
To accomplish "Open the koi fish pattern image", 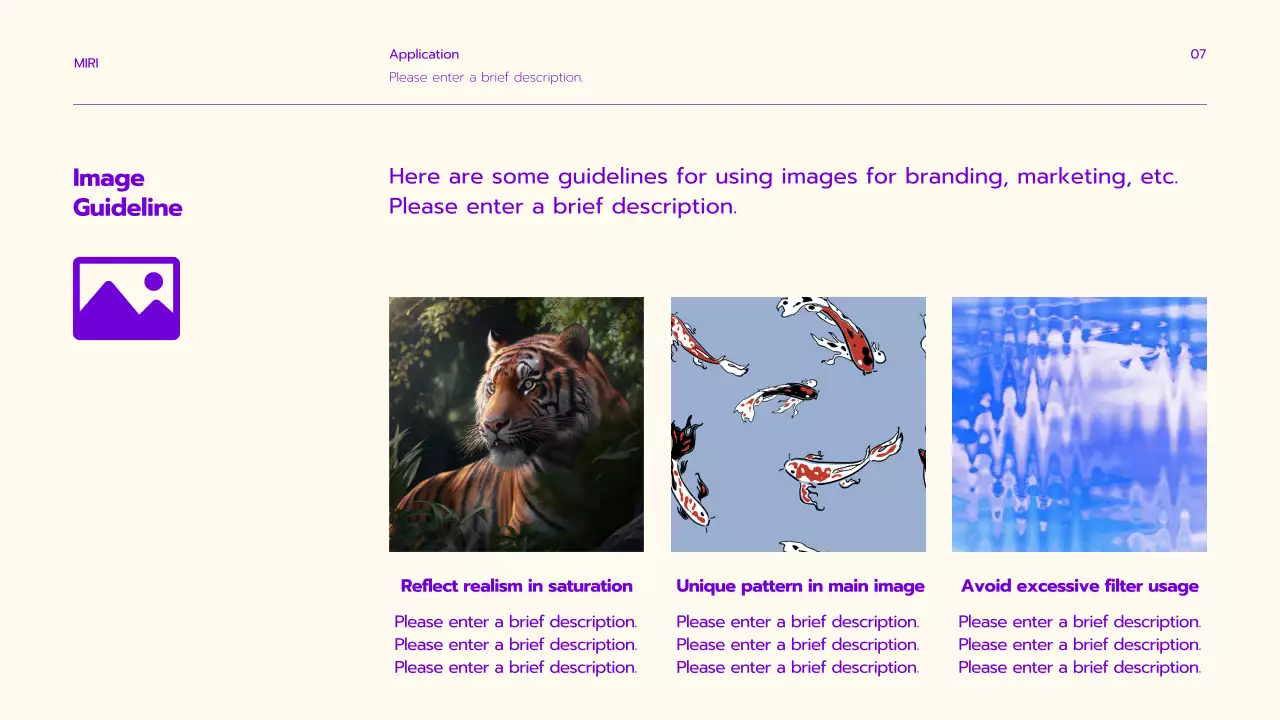I will (798, 424).
